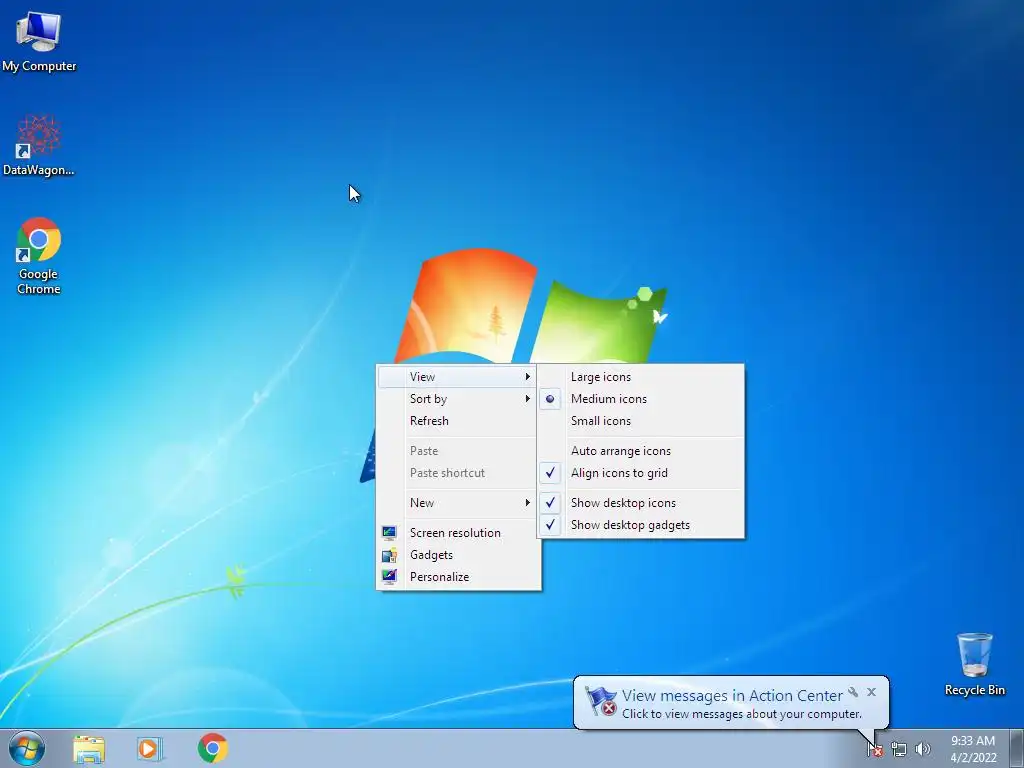Select the Google Chrome desktop shortcut

point(39,256)
